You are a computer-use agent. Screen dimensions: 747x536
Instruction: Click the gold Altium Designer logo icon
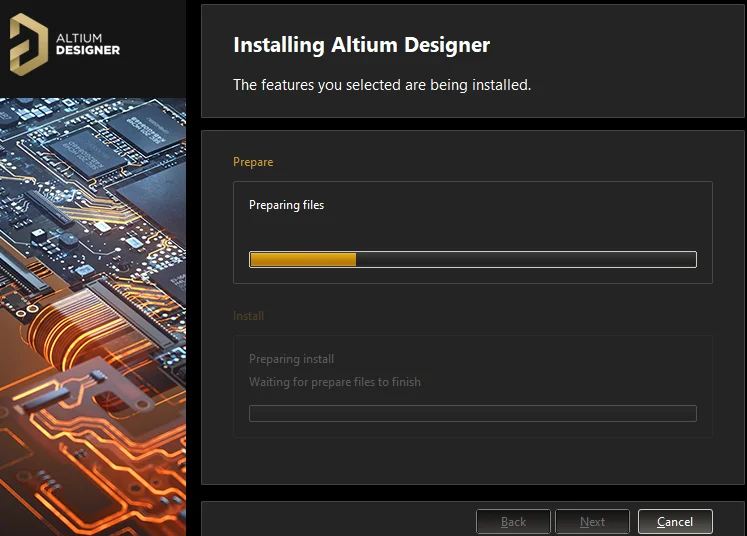[29, 44]
